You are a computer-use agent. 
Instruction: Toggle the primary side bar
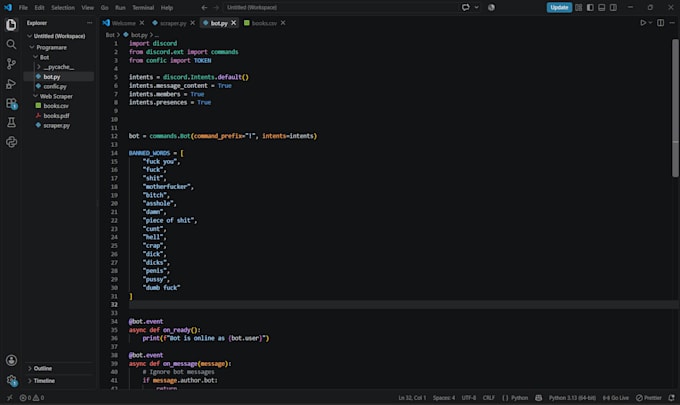pyautogui.click(x=590, y=7)
